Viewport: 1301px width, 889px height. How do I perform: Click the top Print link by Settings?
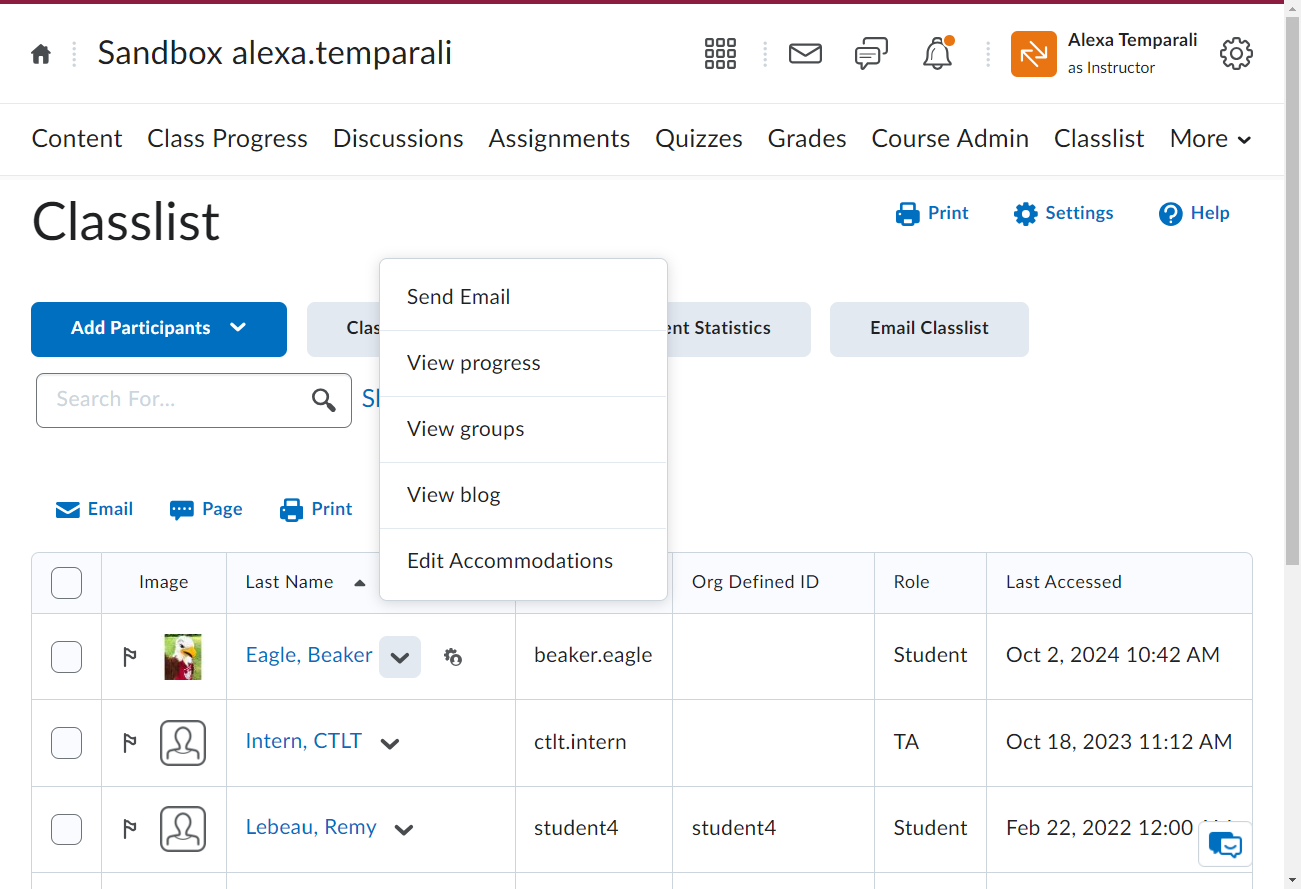click(932, 213)
